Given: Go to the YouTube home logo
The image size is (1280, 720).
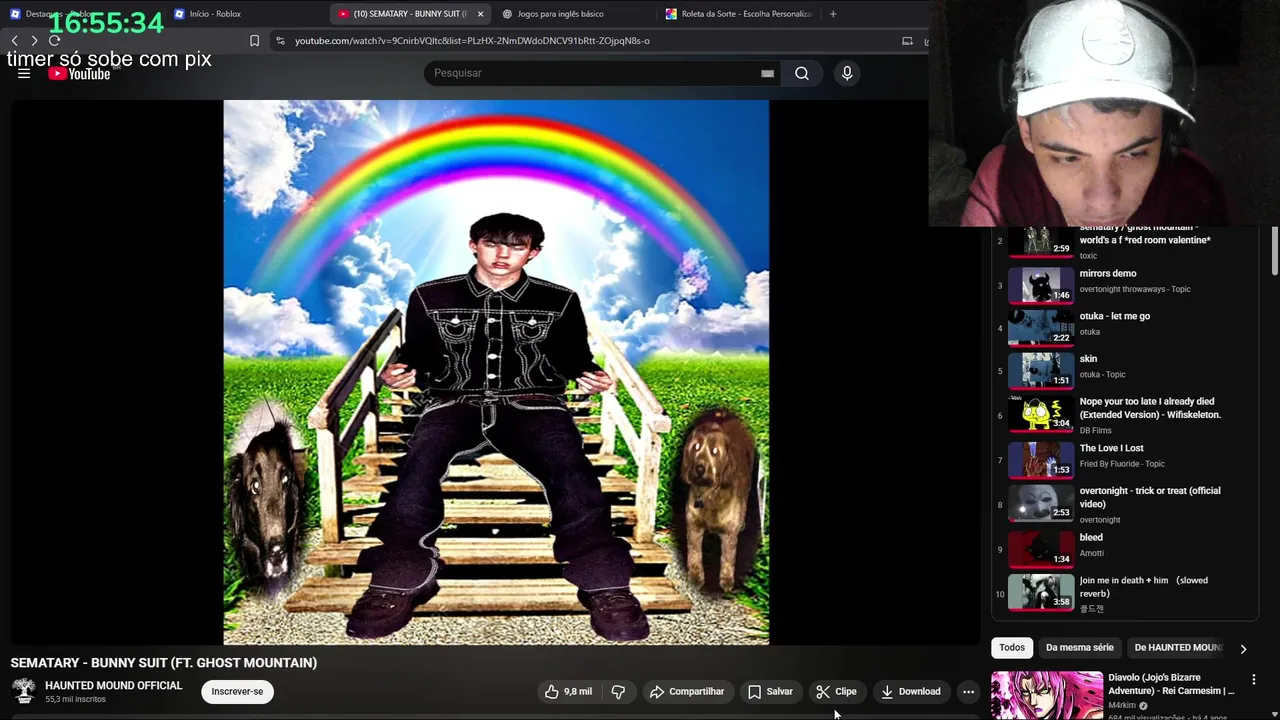Looking at the screenshot, I should 79,73.
